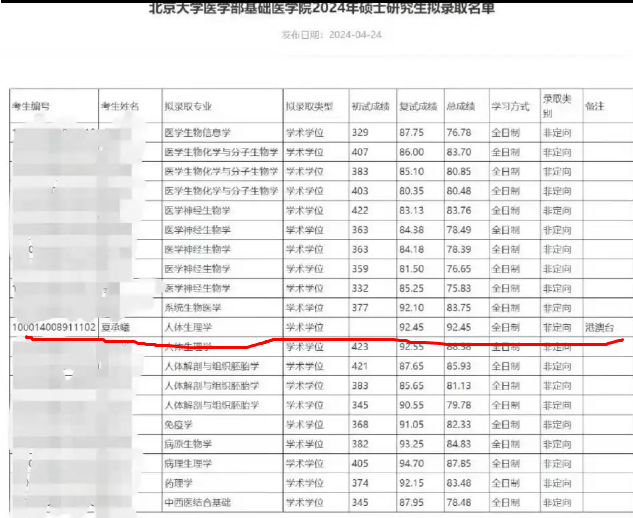Click the initial score 421
The width and height of the screenshot is (633, 518).
[360, 366]
